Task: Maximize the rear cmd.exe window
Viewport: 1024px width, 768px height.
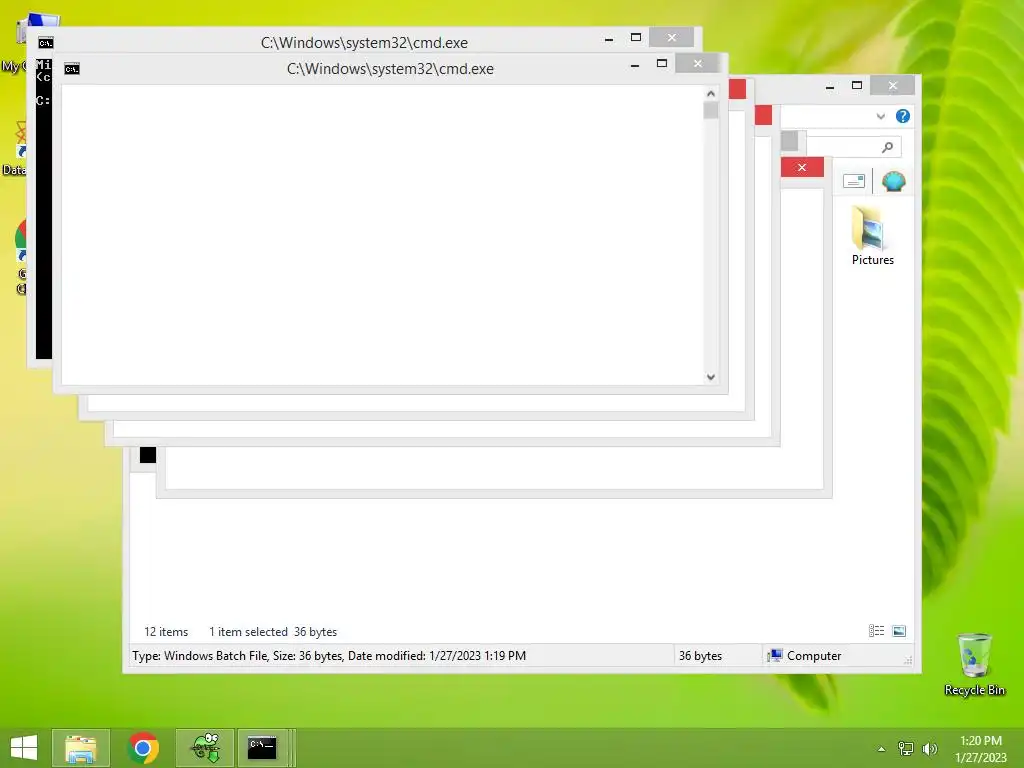Action: pyautogui.click(x=635, y=37)
